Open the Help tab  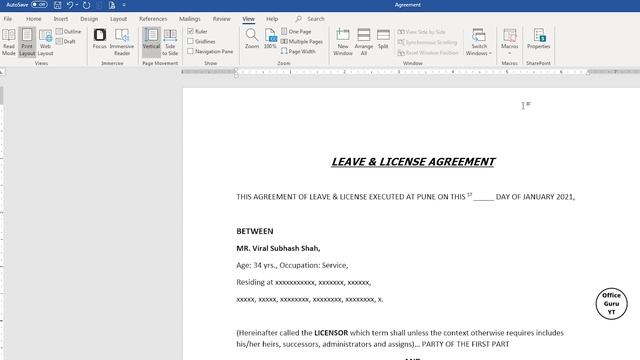(272, 19)
